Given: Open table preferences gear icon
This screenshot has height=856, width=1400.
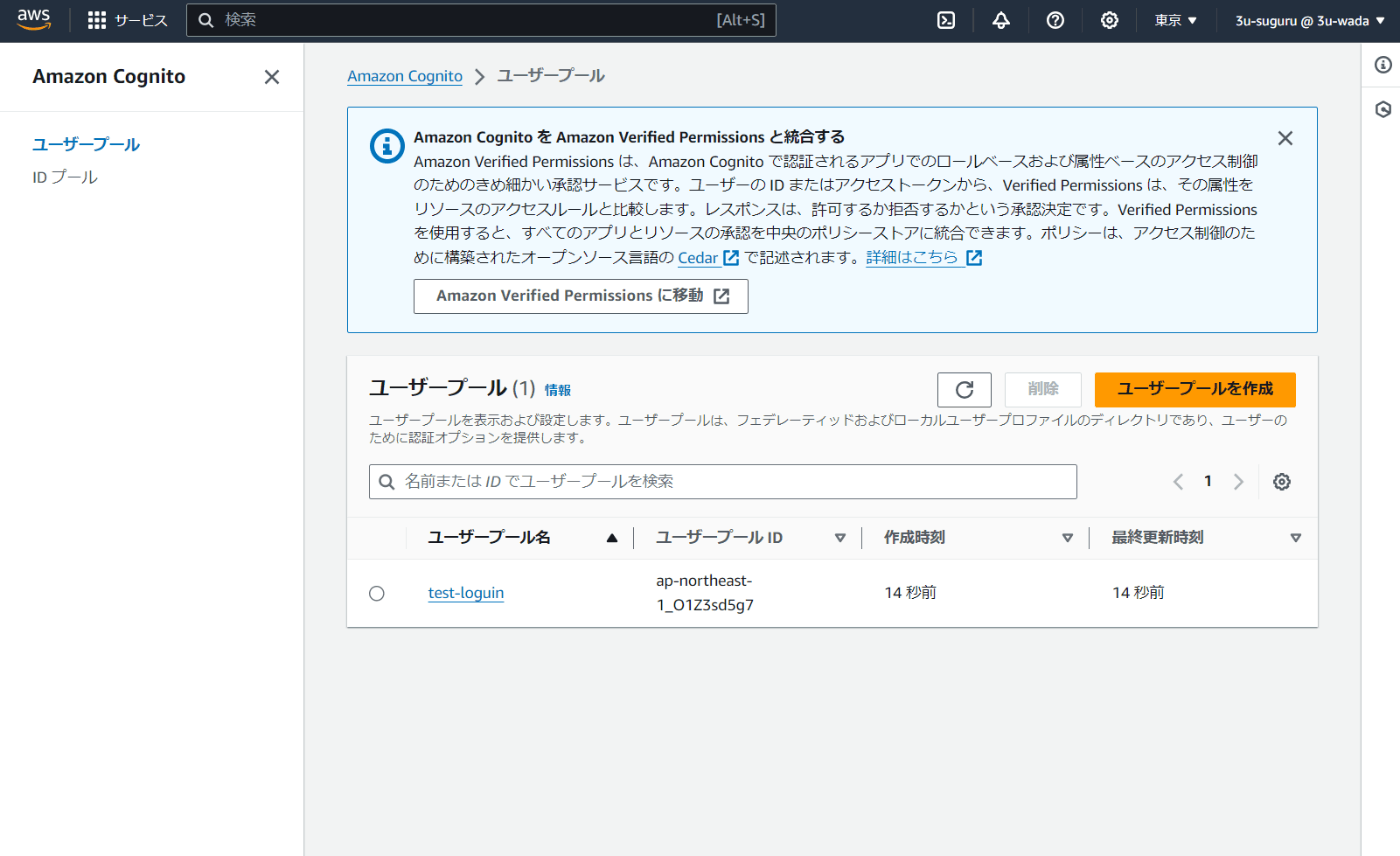Looking at the screenshot, I should click(1282, 482).
